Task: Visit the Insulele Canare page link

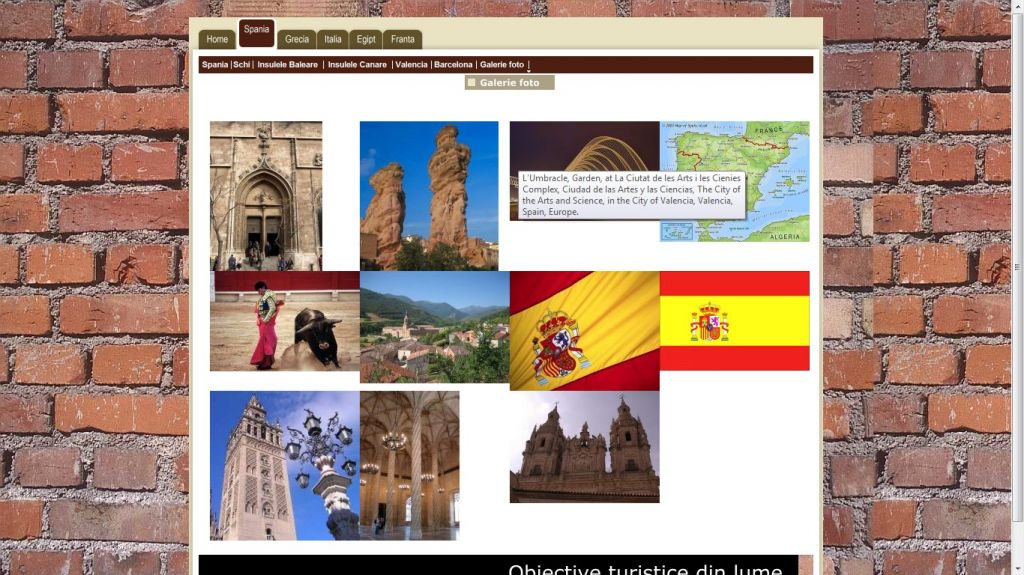Action: pos(358,65)
